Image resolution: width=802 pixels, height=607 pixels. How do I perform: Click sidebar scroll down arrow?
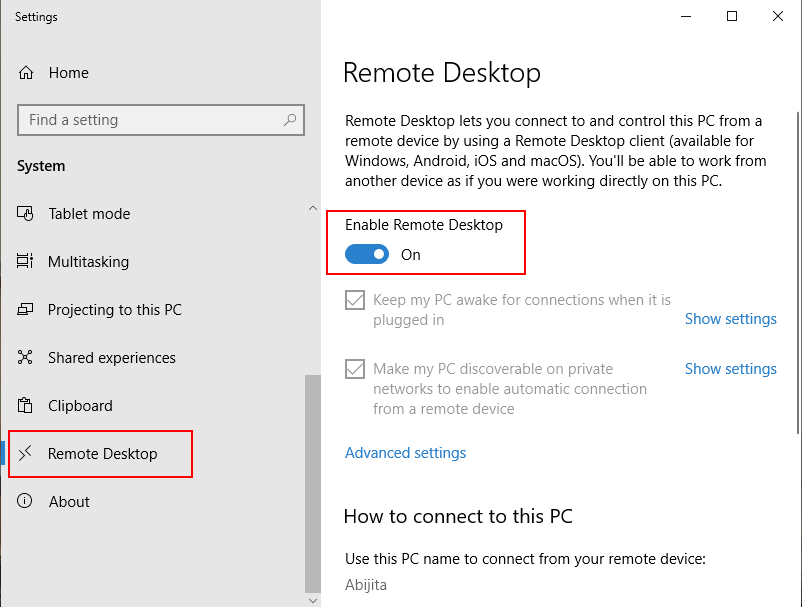313,599
